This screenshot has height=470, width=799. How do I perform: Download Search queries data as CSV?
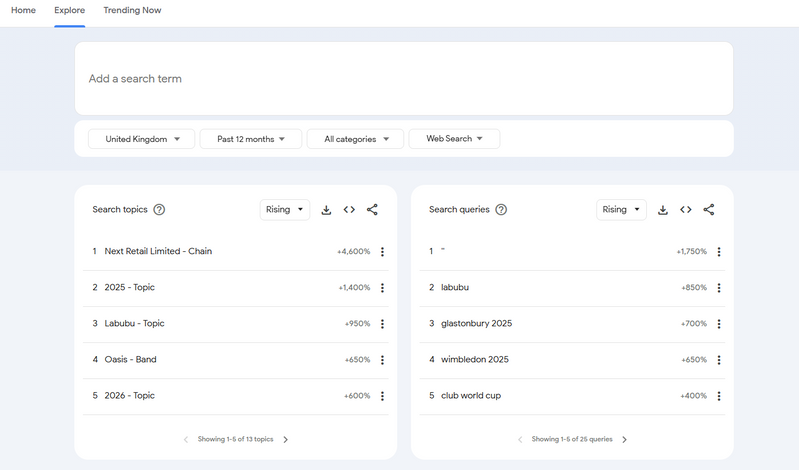point(662,210)
